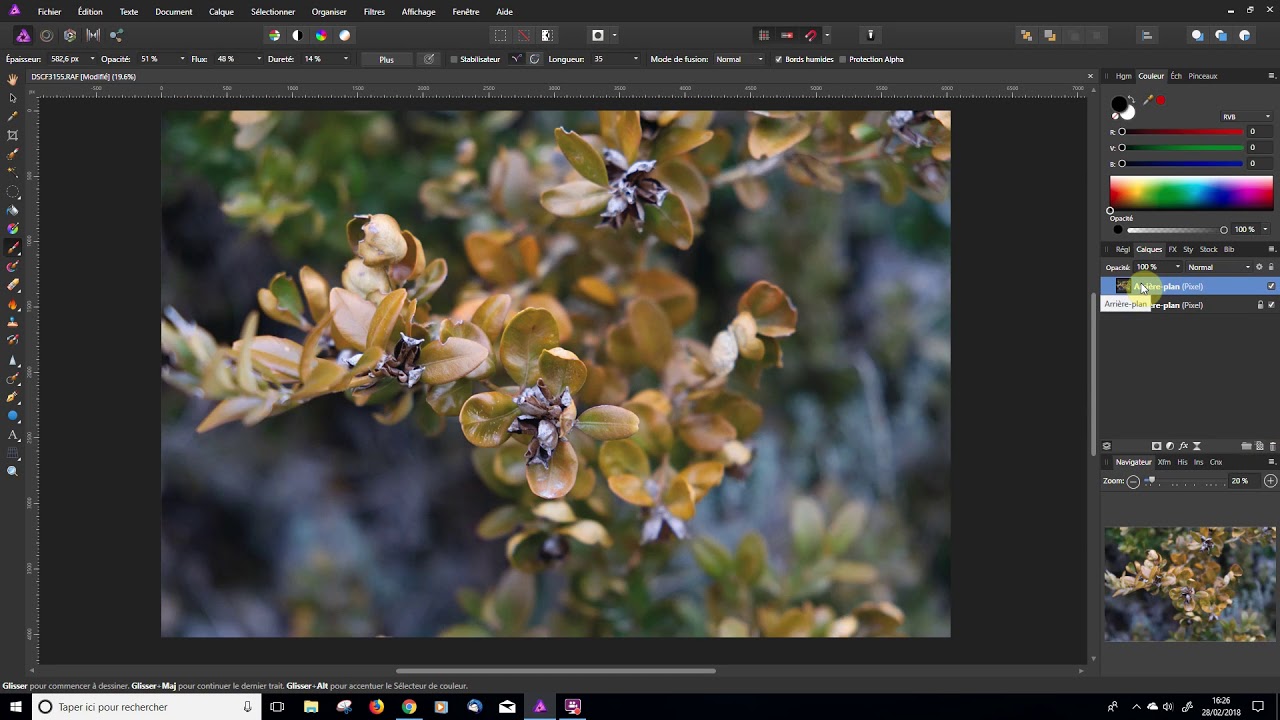
Task: Open layer effects fx icon
Action: (x=1183, y=446)
